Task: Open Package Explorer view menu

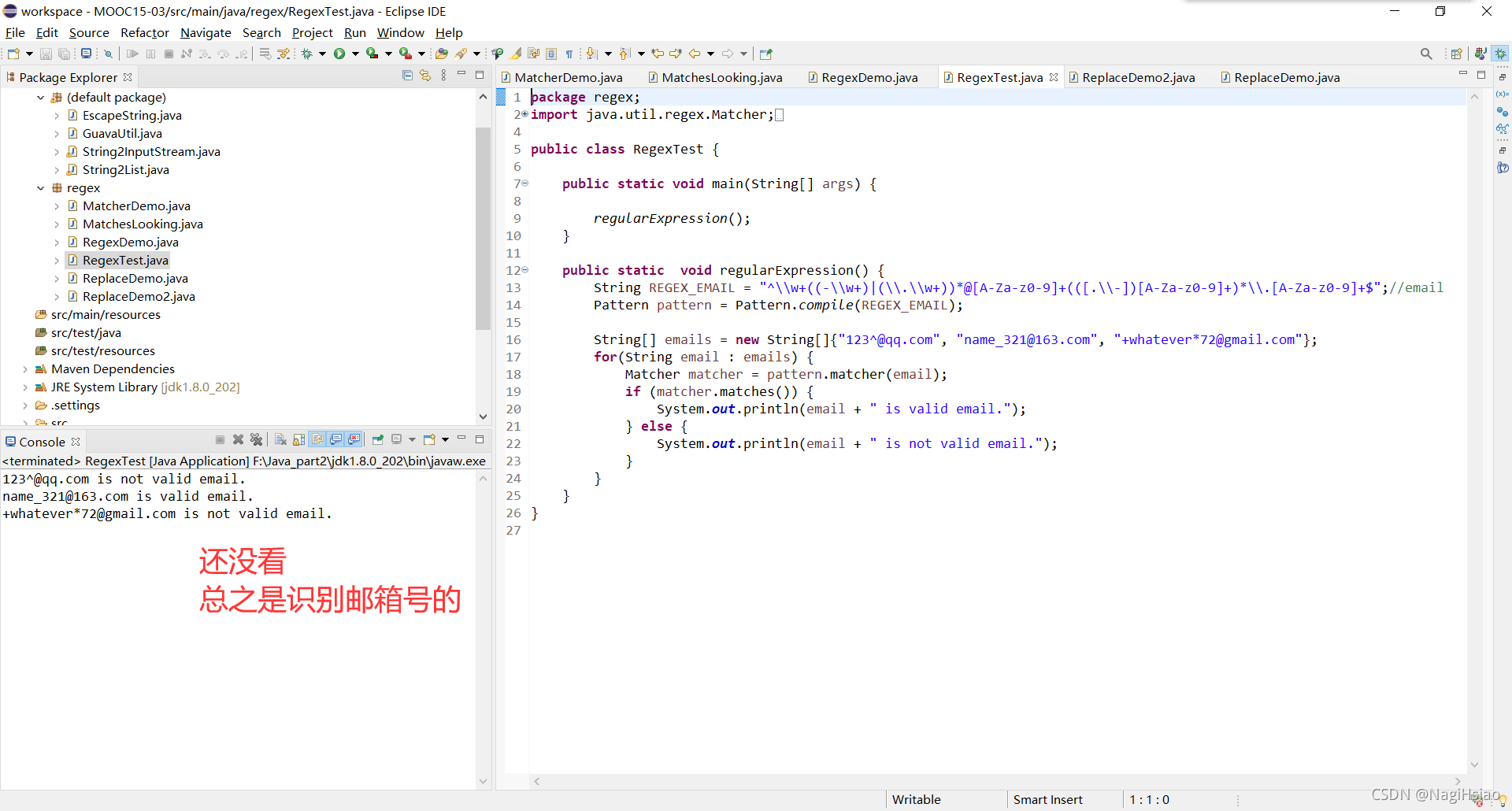Action: (443, 76)
